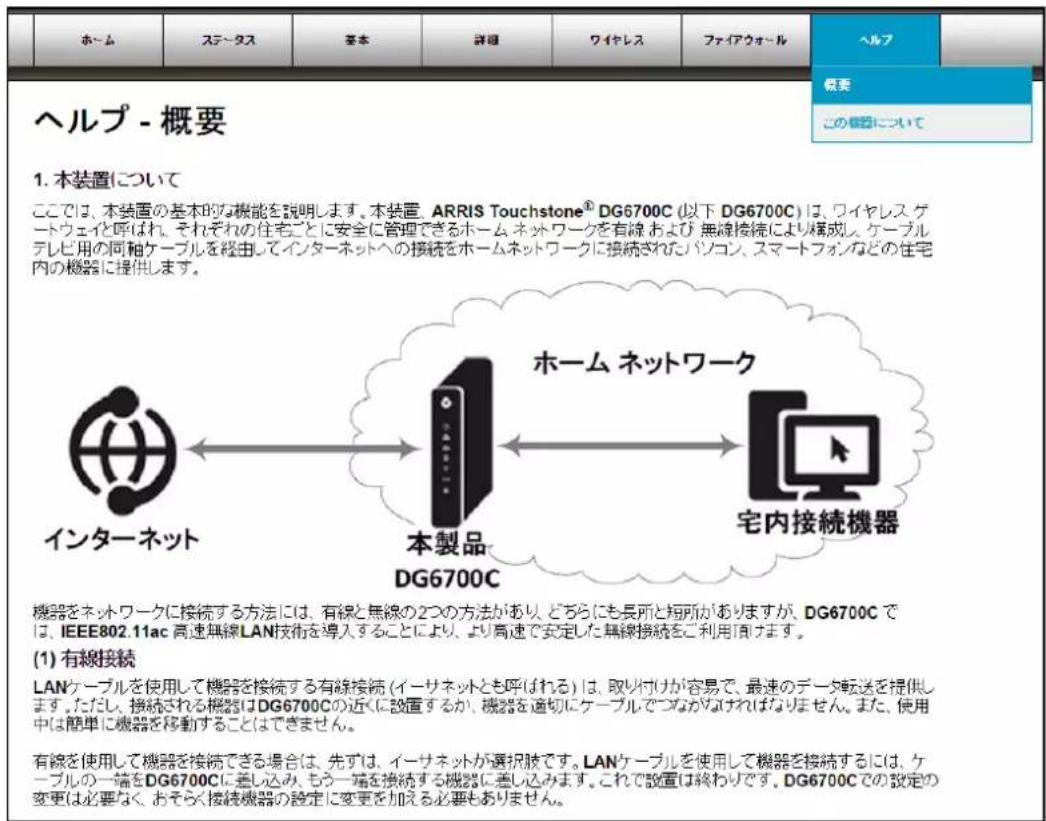Viewport: 1046px width, 821px height.
Task: Click the heading 1. 本装置について
Action: [107, 179]
